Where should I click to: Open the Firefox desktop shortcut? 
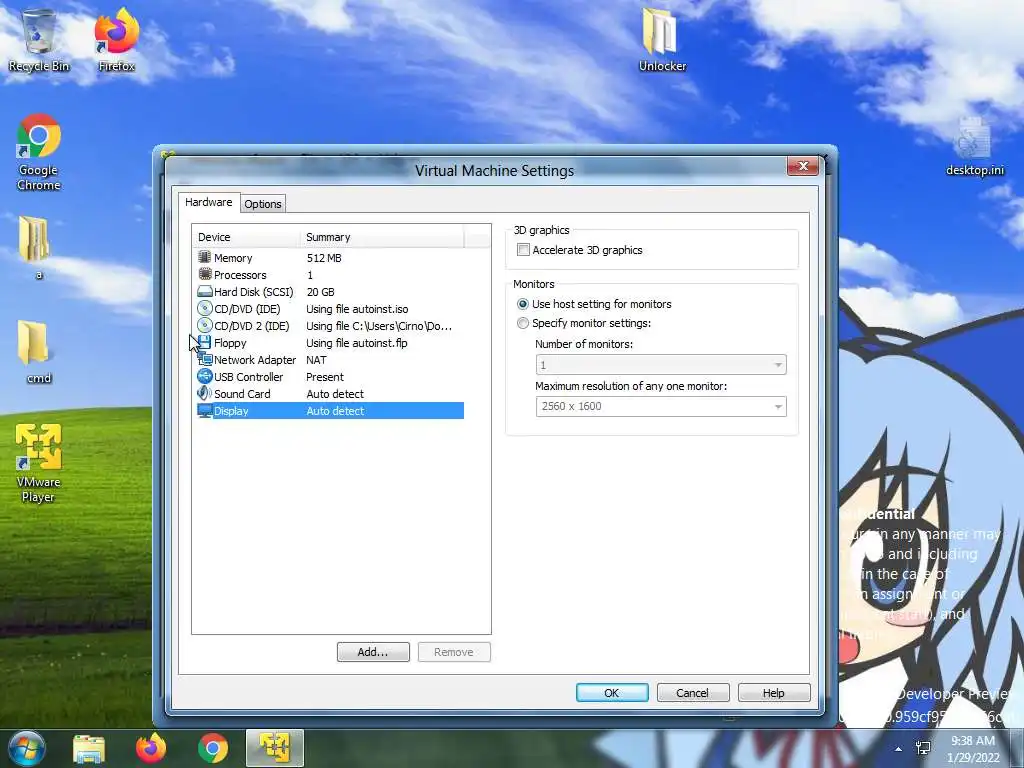click(116, 39)
